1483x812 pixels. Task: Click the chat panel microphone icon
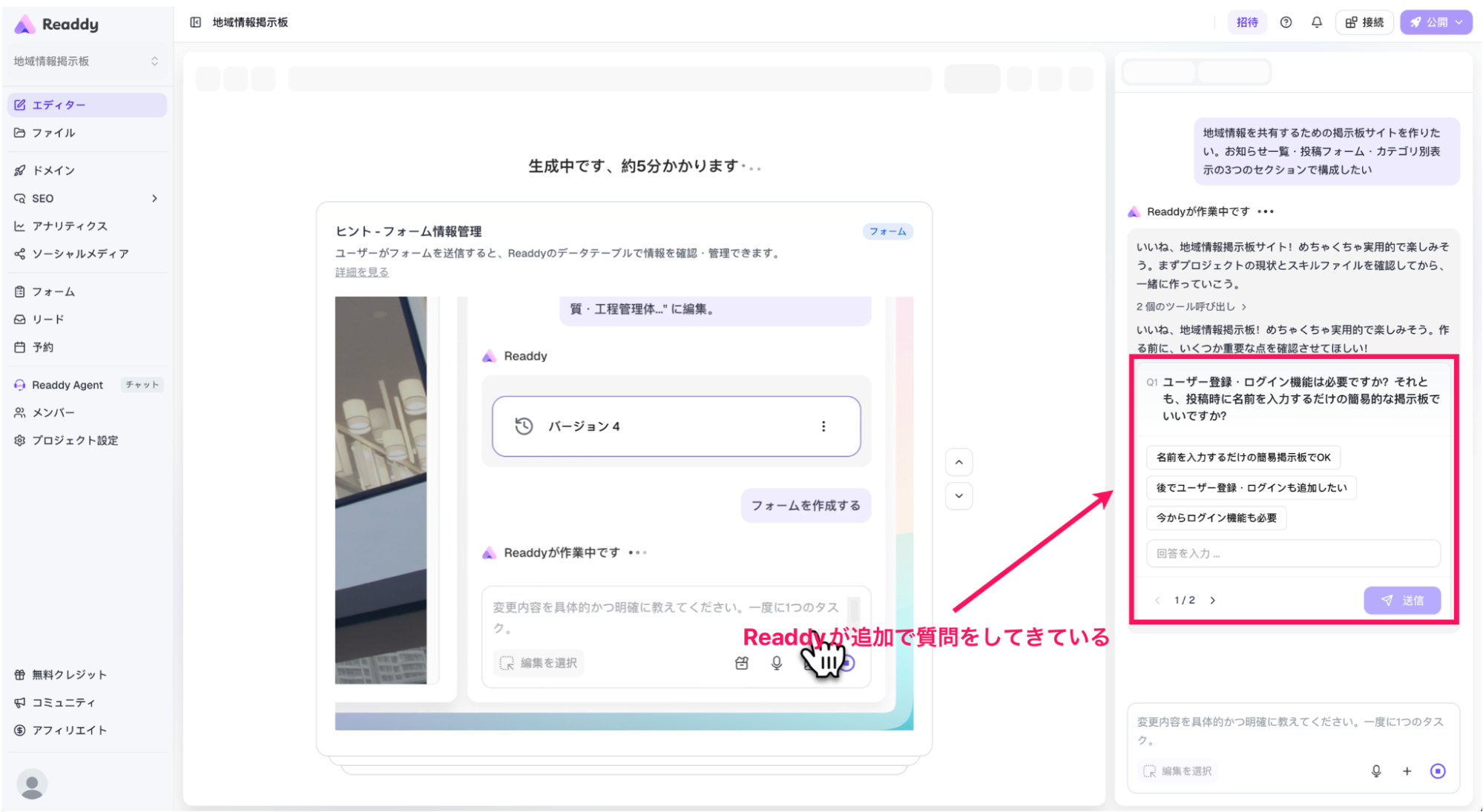[x=1376, y=771]
